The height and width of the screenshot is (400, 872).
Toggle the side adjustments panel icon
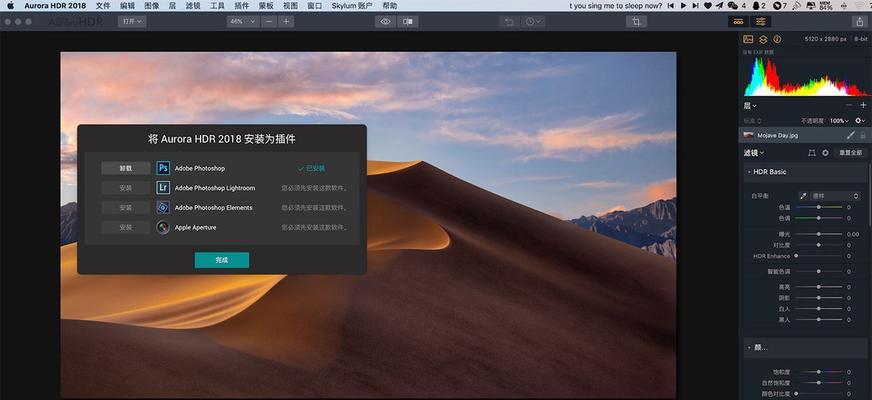[x=760, y=22]
